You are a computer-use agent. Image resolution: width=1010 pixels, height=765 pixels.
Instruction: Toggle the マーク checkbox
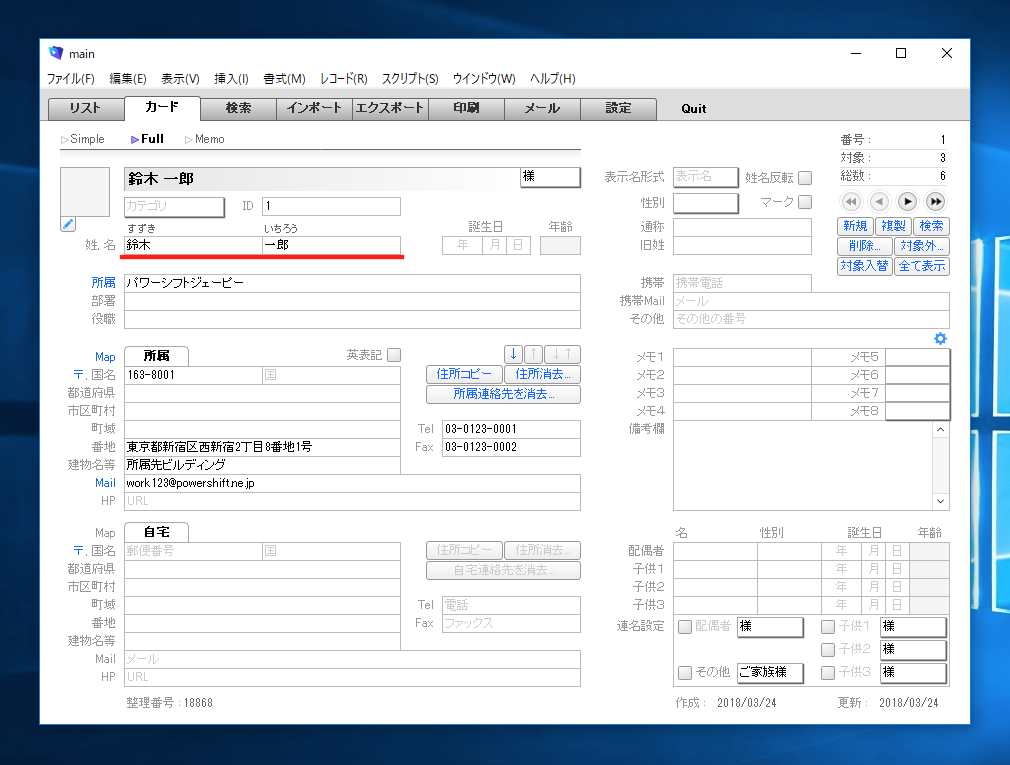pos(805,203)
